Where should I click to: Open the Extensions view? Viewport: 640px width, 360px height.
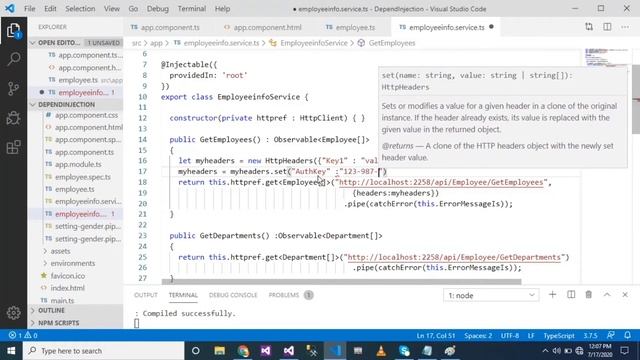13,147
